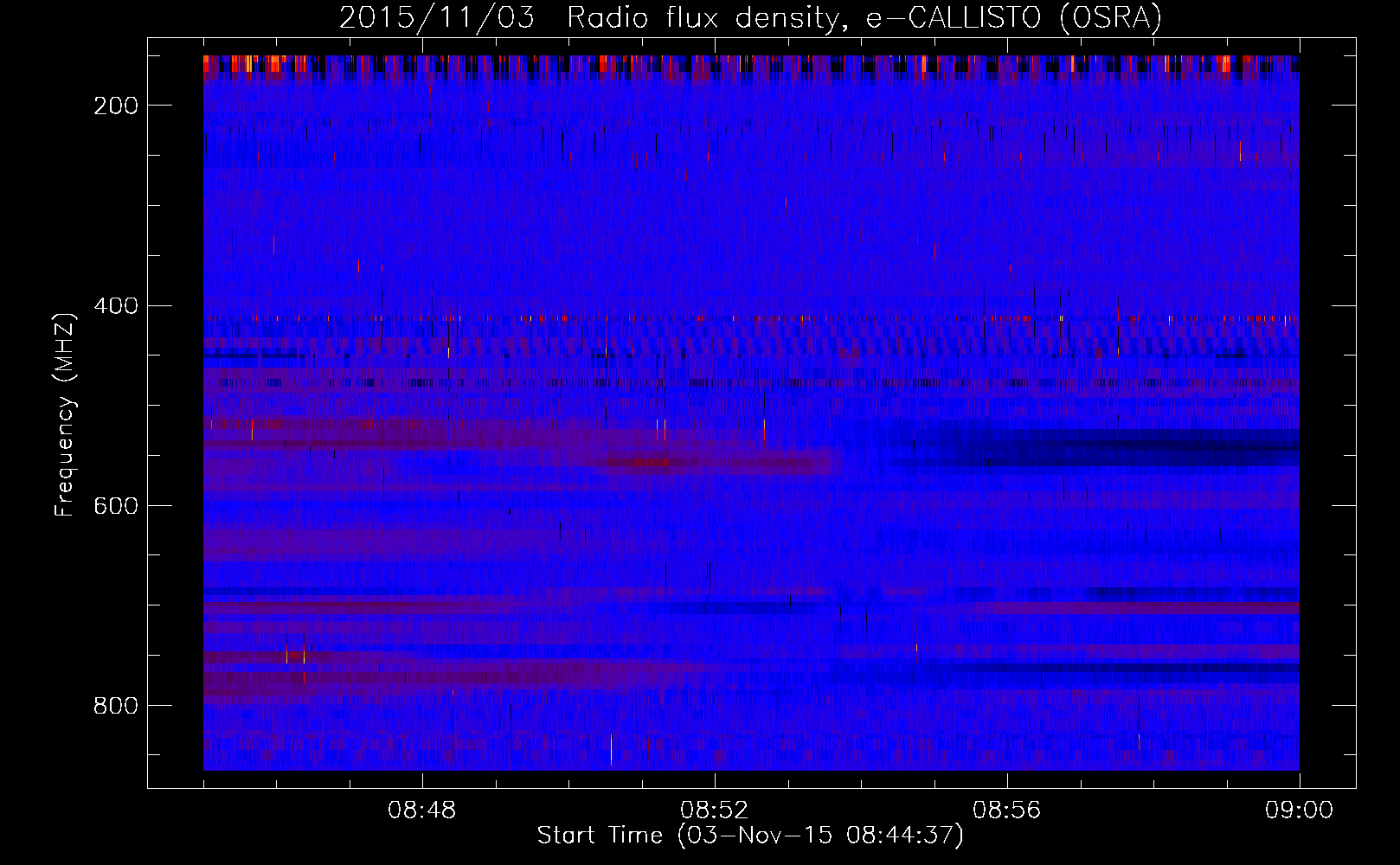Click the date "2015/11/03" in the title
1400x865 pixels.
tap(437, 18)
